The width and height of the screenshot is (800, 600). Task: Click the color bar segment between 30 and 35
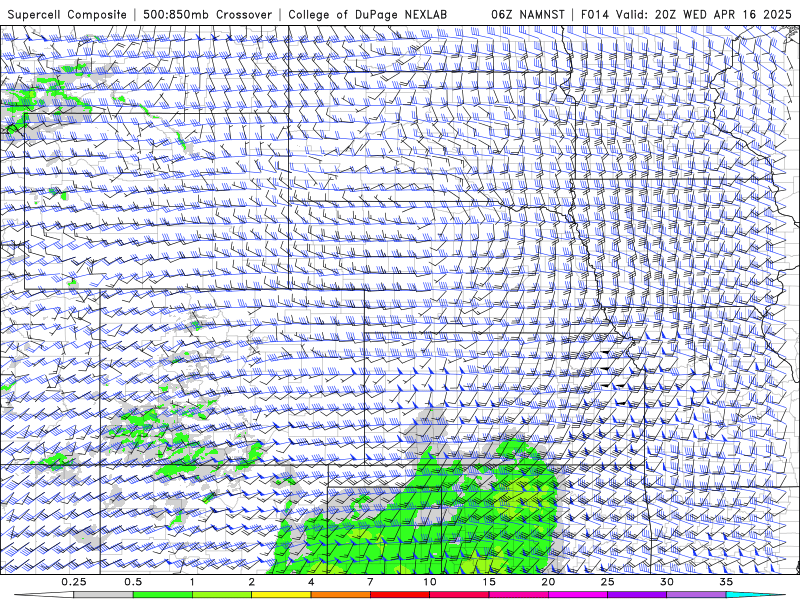click(696, 595)
